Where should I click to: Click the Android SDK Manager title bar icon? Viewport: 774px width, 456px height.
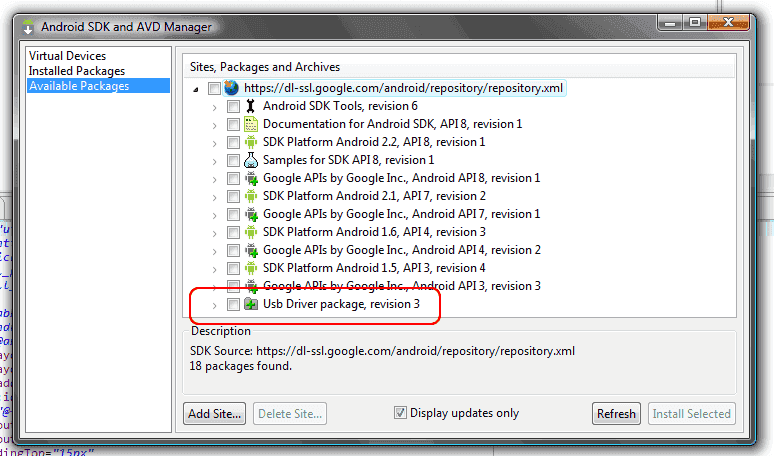click(x=28, y=27)
